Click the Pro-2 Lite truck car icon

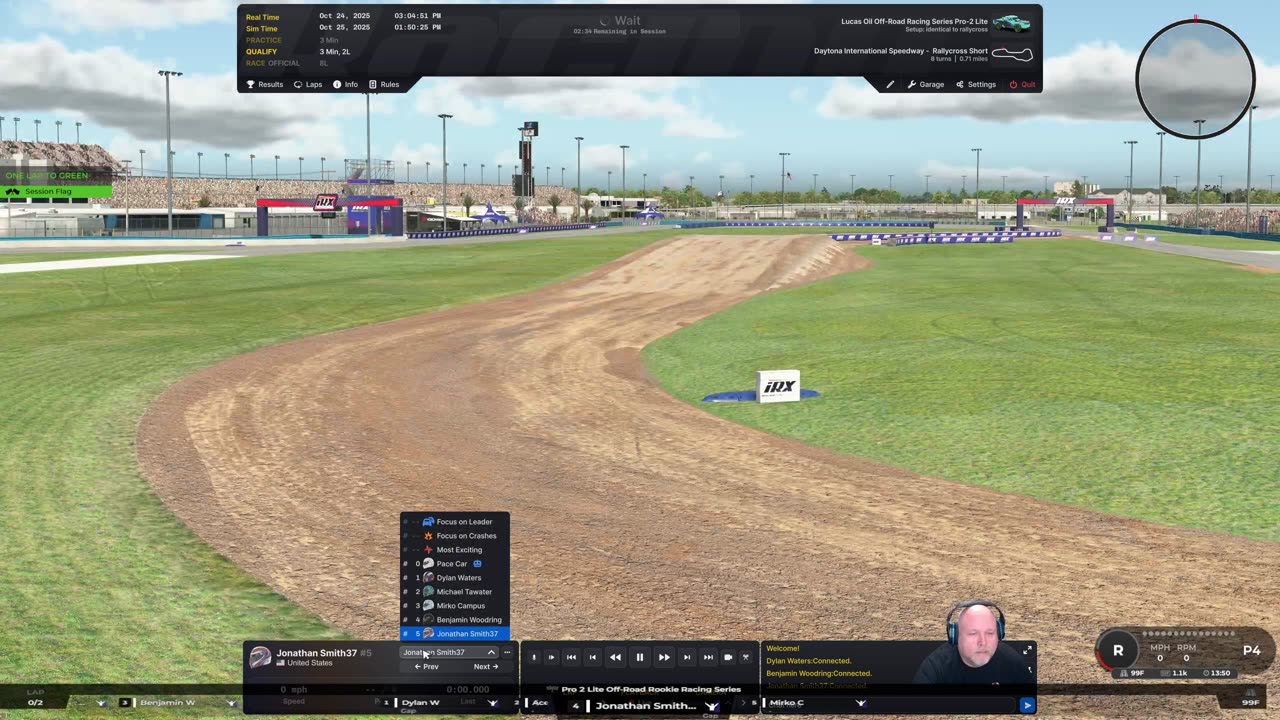[1012, 23]
